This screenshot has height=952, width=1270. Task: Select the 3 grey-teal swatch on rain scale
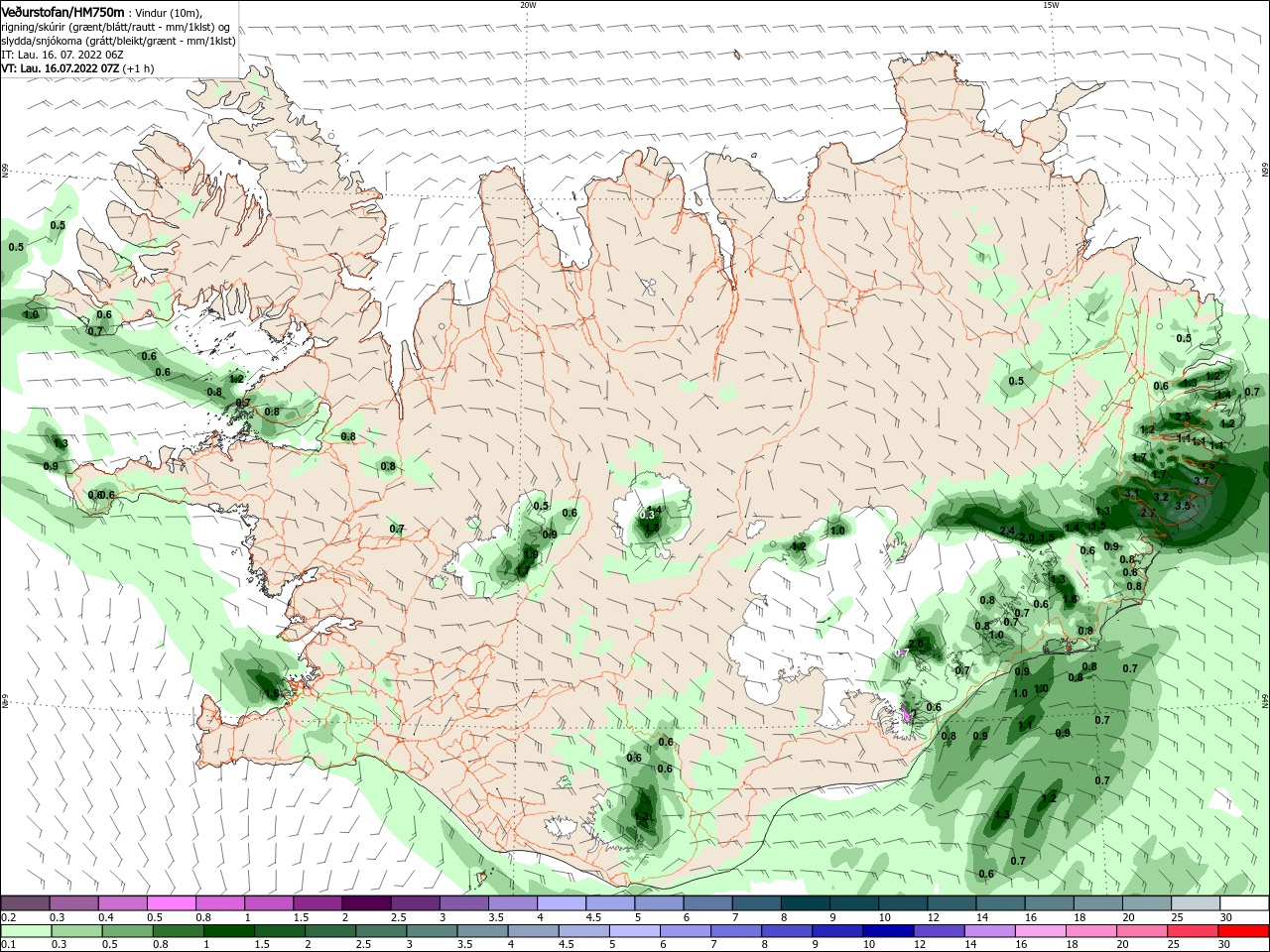pos(432,931)
